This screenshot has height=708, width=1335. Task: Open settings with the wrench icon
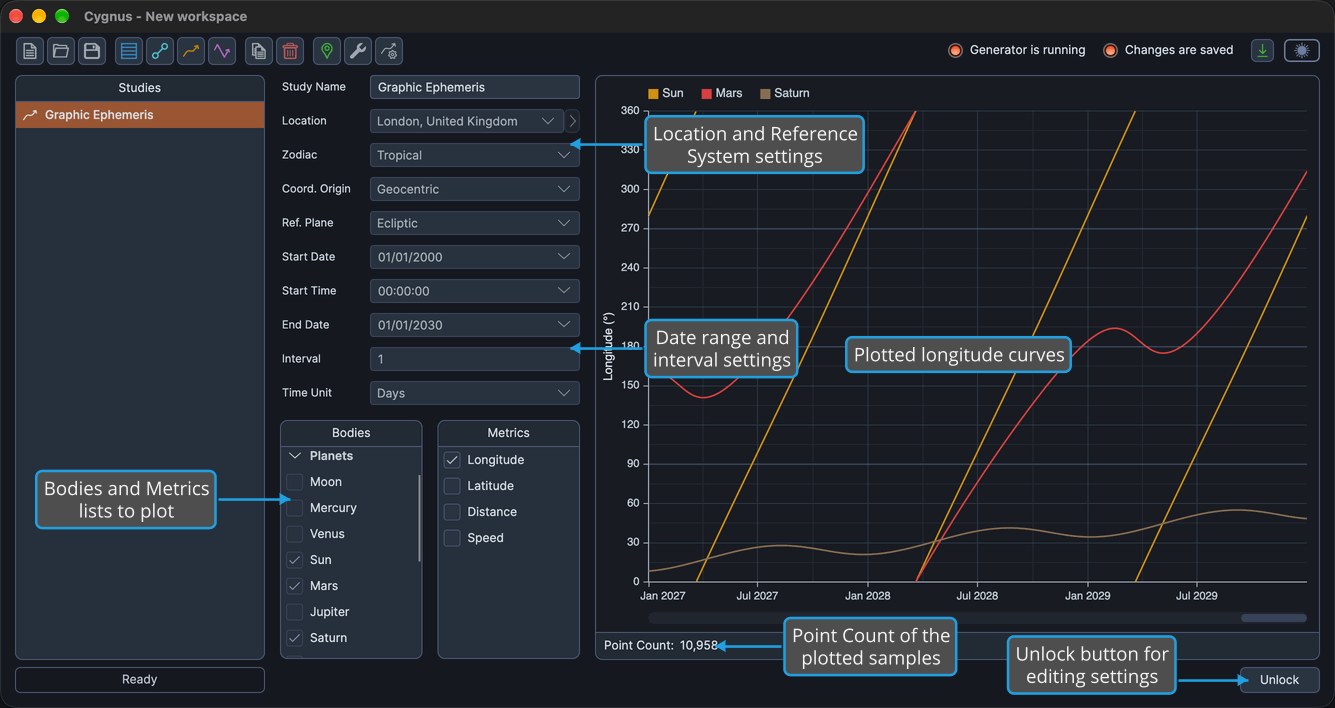click(358, 51)
